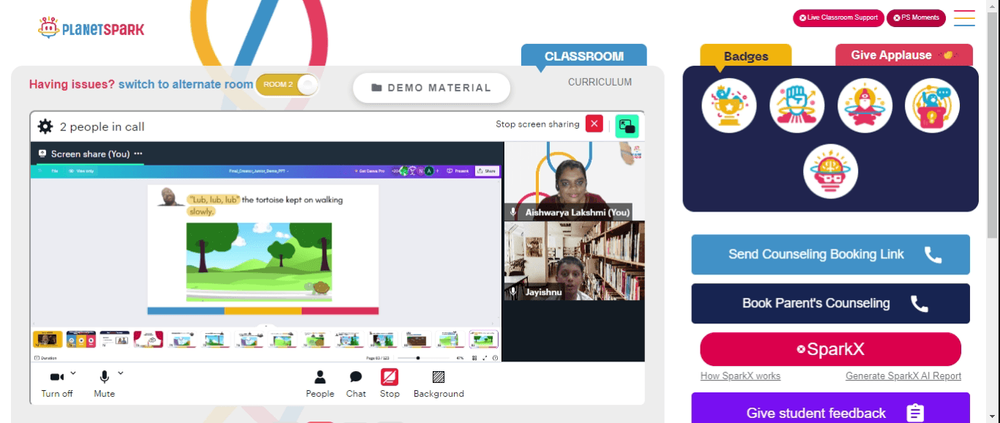Expand microphone device options chevron
1000x423 pixels.
(121, 373)
